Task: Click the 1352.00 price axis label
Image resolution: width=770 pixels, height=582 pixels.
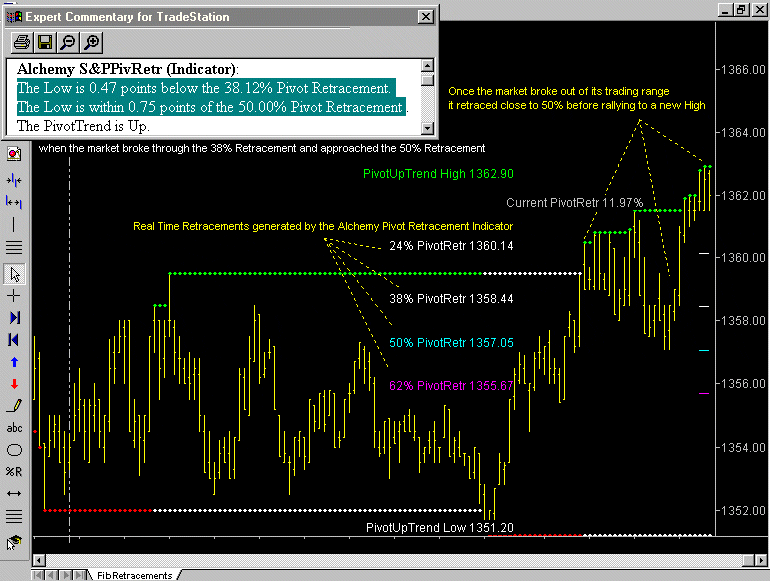Action: (743, 511)
